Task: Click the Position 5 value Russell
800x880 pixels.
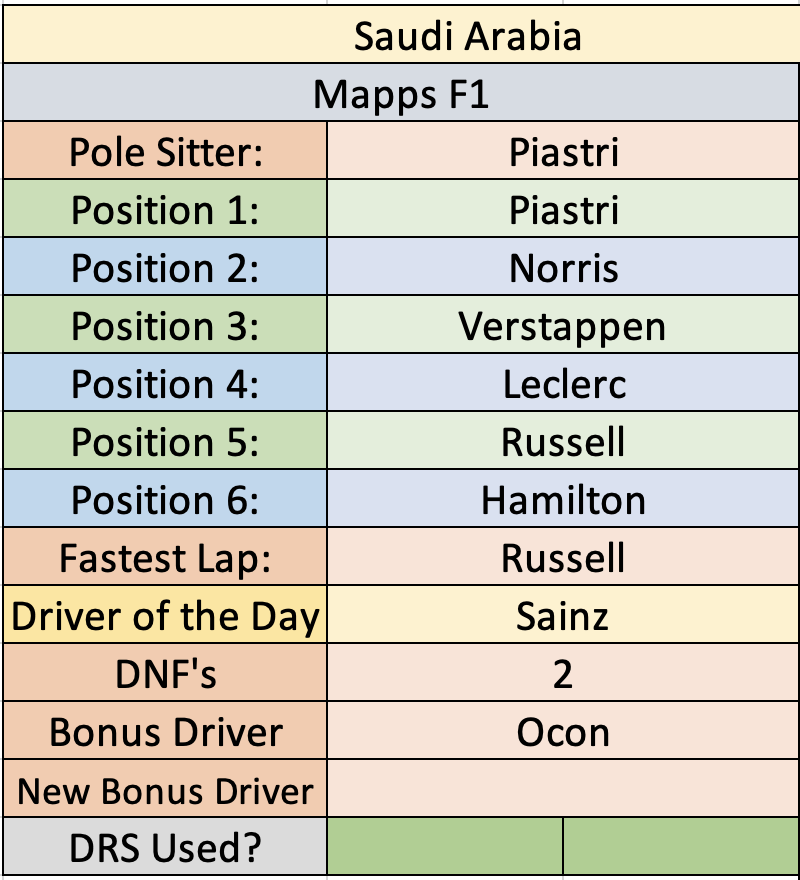Action: [564, 441]
